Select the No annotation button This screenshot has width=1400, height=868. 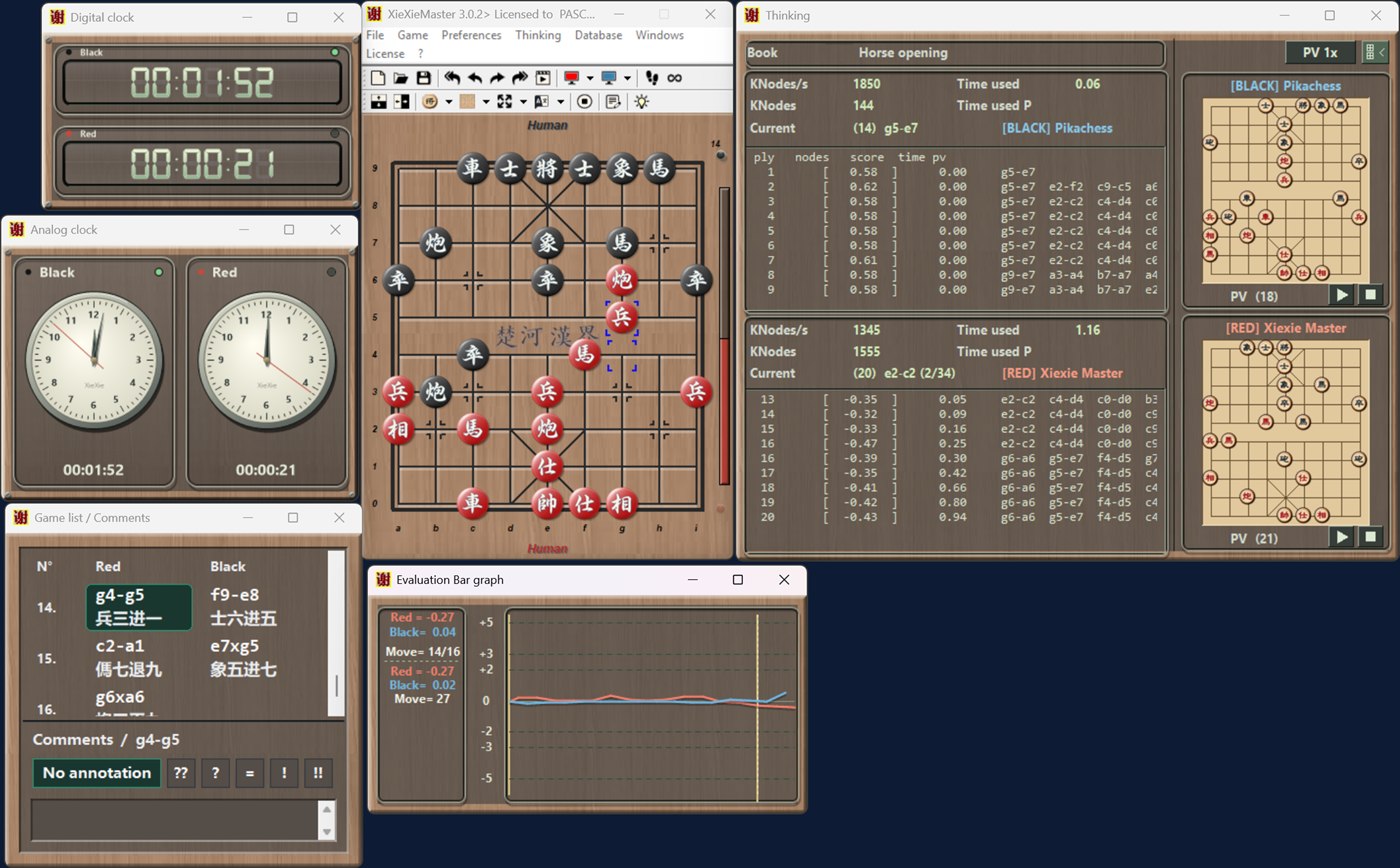click(x=97, y=772)
